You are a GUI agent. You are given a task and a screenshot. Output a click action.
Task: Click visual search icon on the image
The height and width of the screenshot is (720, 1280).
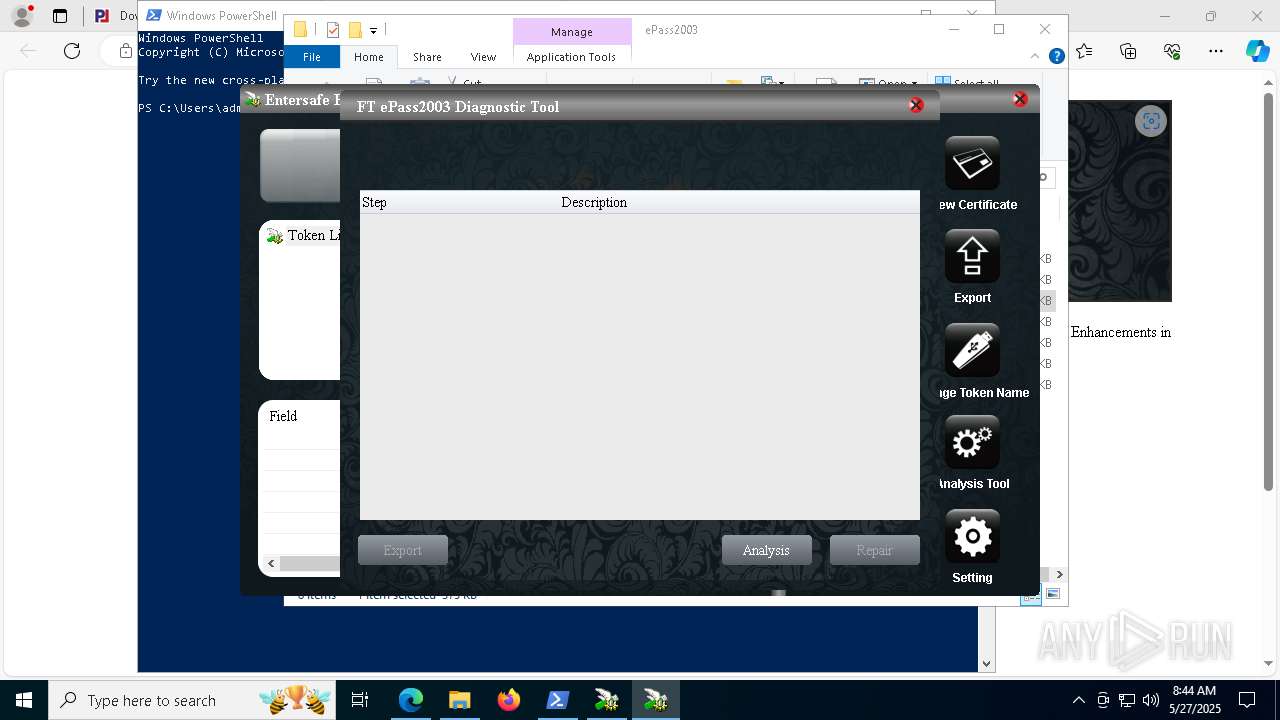[1151, 121]
